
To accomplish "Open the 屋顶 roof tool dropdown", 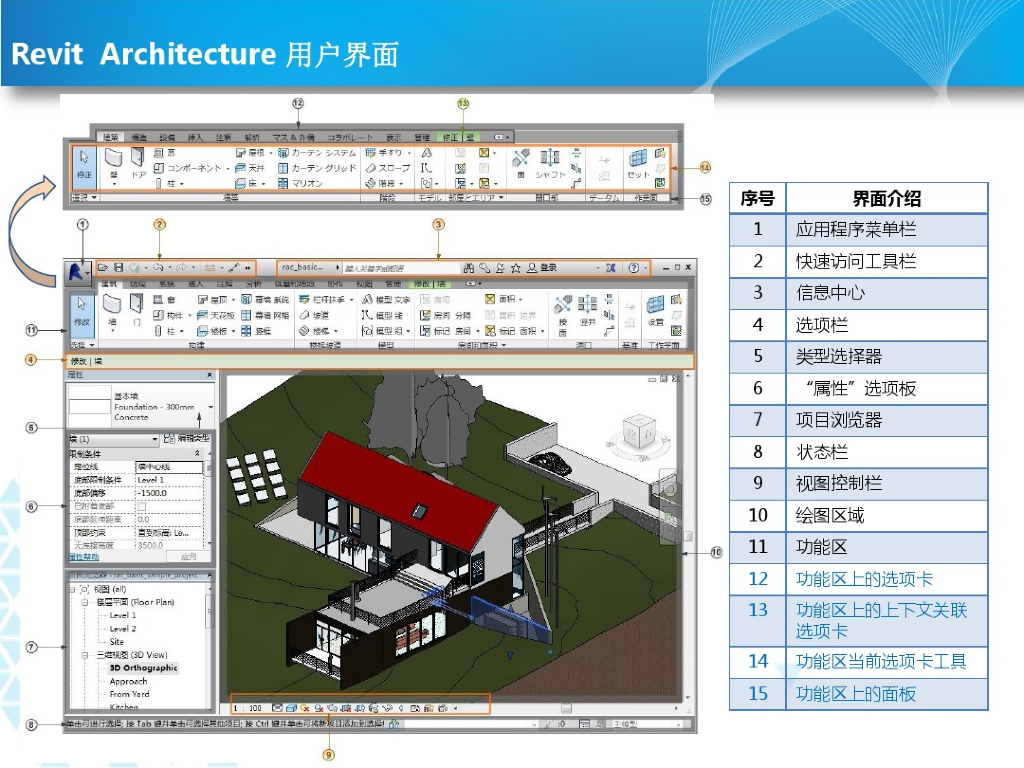I will point(233,300).
